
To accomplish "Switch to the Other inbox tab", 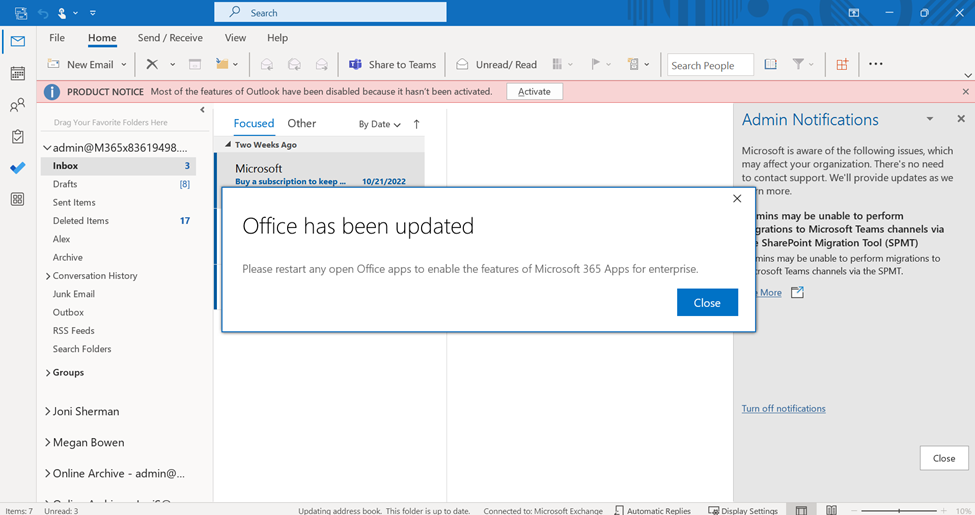I will pos(302,124).
